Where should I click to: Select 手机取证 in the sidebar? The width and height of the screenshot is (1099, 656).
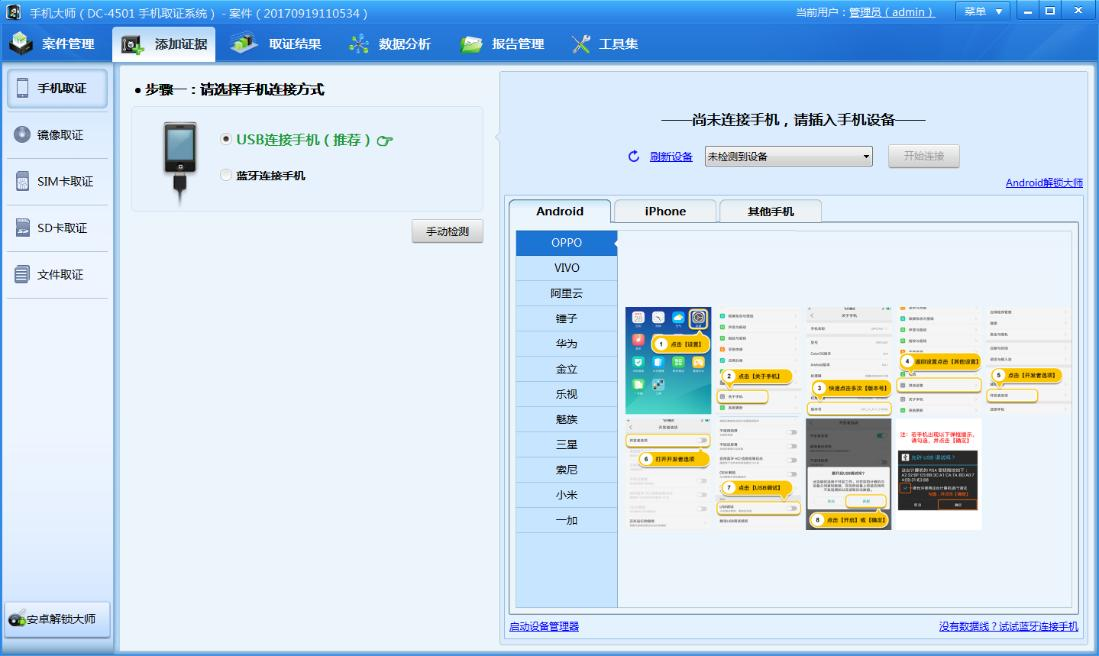click(57, 88)
